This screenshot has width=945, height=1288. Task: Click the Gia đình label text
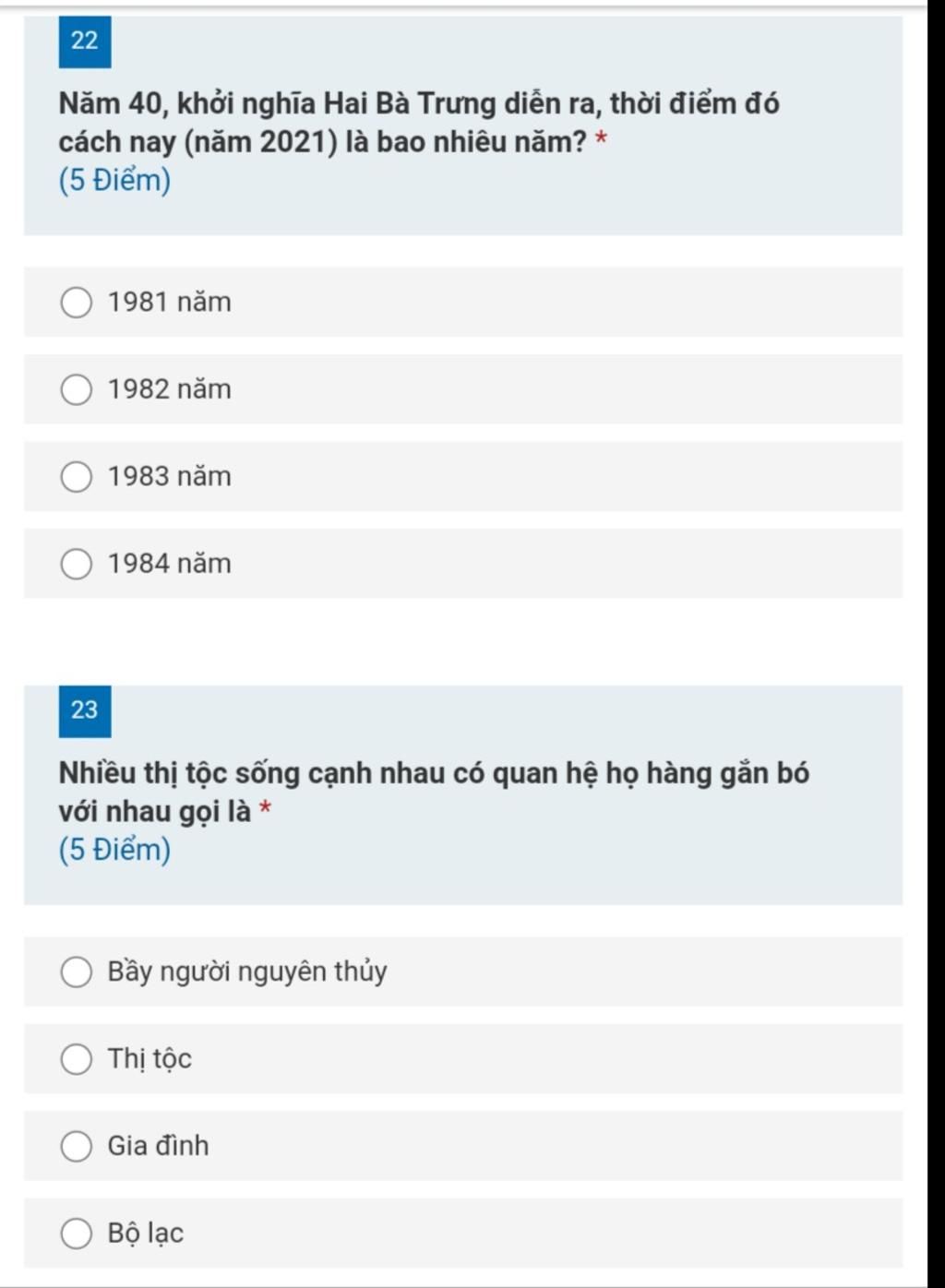pyautogui.click(x=159, y=1146)
